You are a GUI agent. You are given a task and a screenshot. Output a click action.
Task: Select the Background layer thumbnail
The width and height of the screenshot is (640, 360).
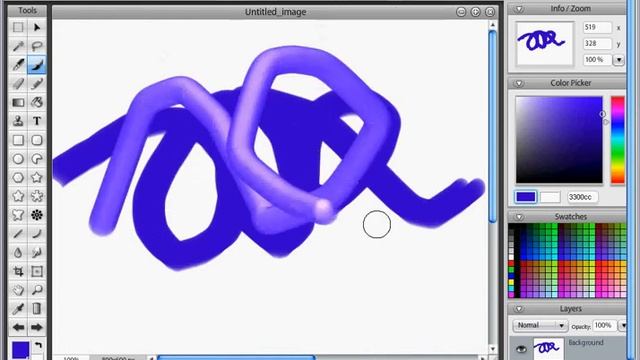tap(549, 348)
